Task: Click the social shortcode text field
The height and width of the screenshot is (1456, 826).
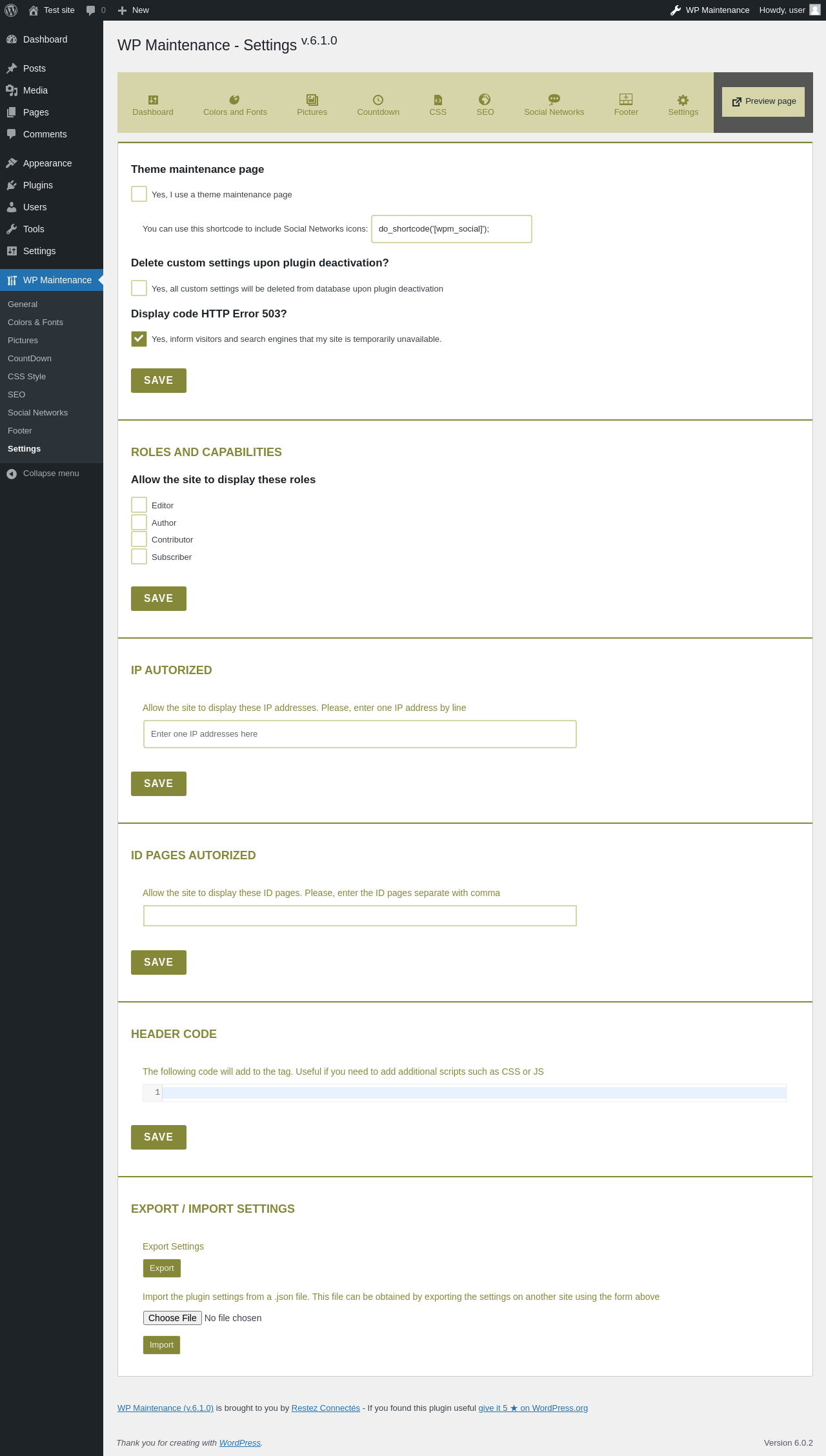Action: (x=452, y=229)
